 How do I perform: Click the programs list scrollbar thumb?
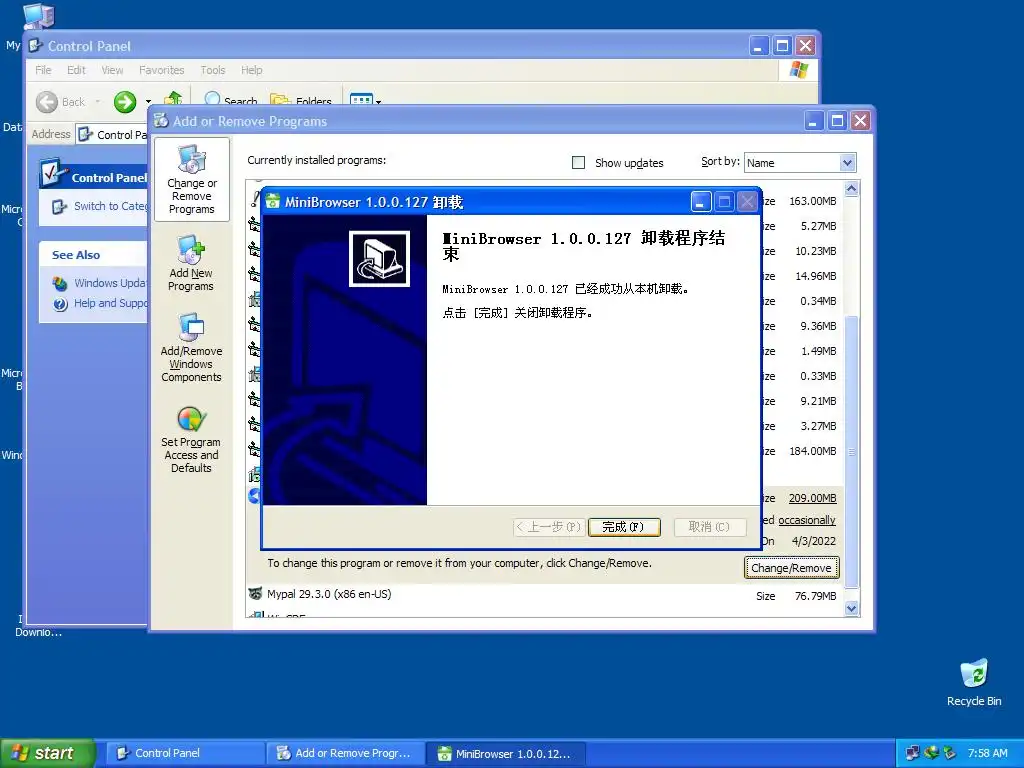(851, 451)
